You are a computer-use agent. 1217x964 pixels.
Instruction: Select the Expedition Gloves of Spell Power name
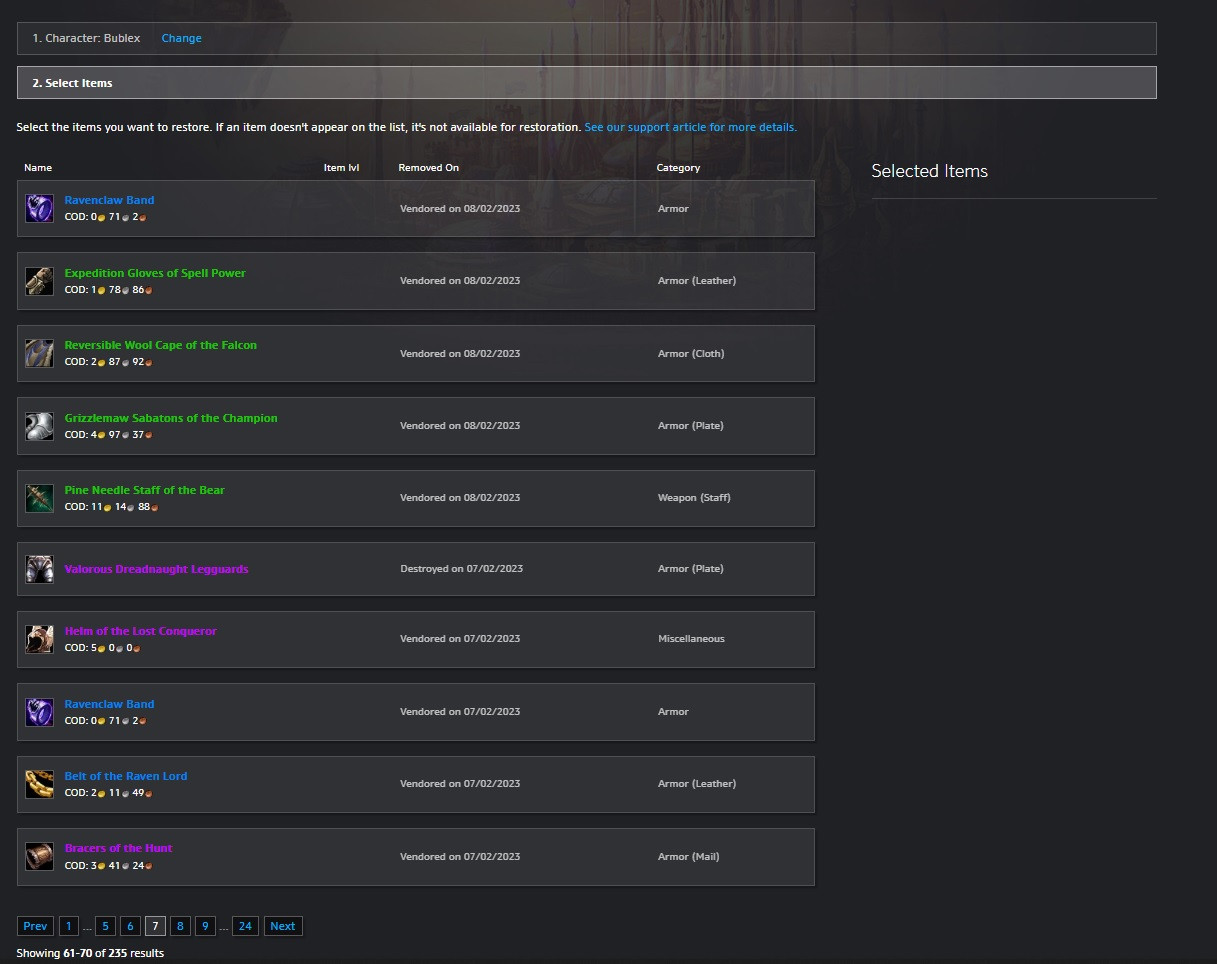(x=155, y=273)
